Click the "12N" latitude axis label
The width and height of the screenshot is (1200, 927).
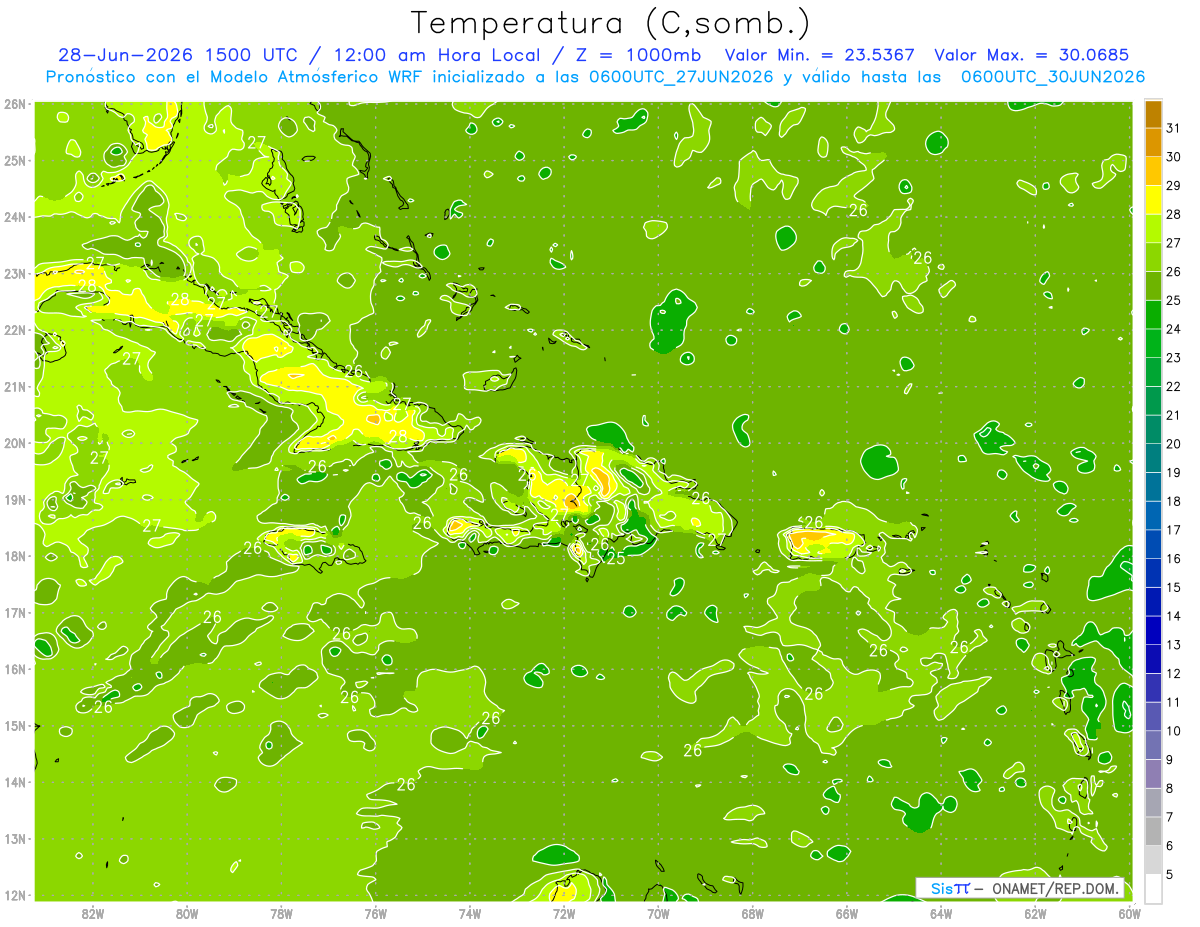(15, 895)
